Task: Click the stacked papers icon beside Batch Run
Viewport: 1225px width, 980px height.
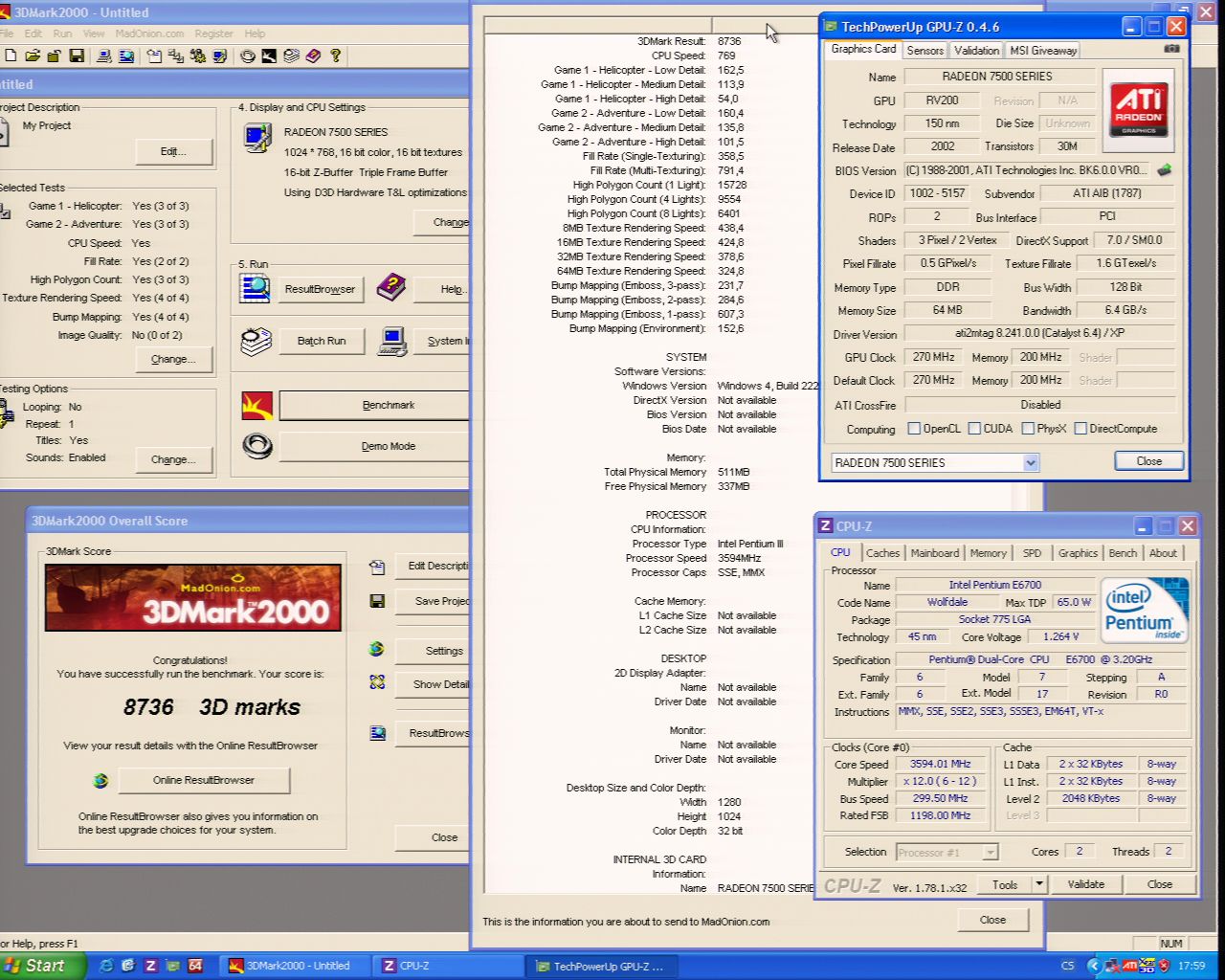Action: tap(256, 341)
